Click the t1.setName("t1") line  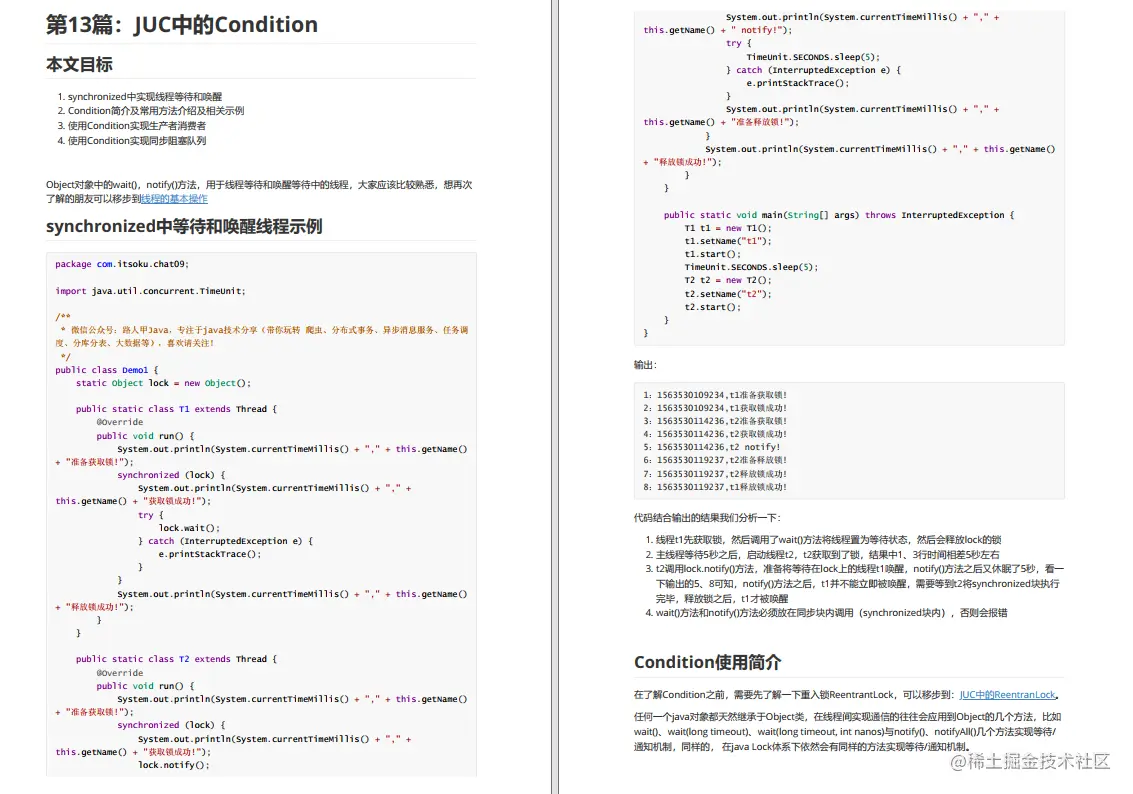coord(728,241)
